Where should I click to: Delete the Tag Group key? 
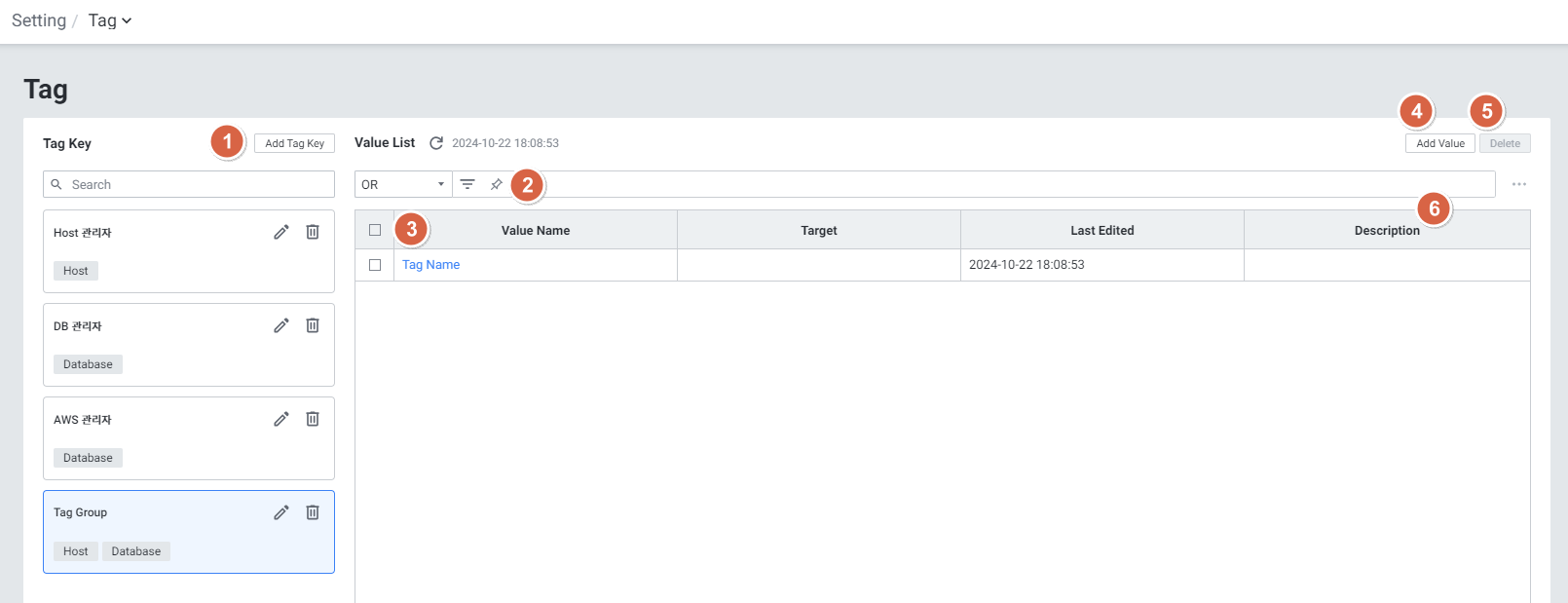[313, 512]
